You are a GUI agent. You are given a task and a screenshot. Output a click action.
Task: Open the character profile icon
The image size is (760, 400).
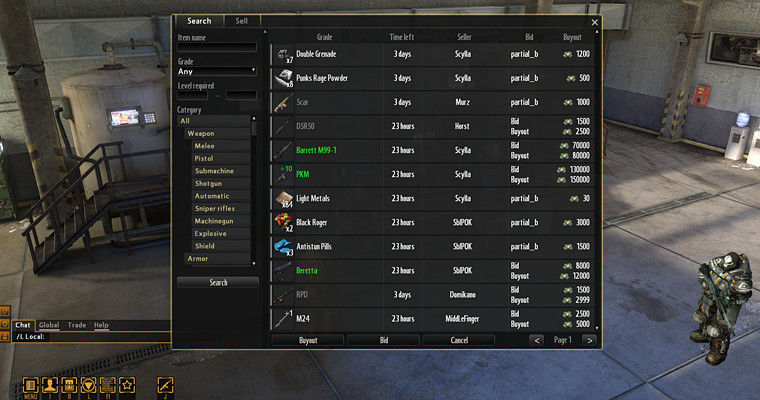click(x=49, y=385)
